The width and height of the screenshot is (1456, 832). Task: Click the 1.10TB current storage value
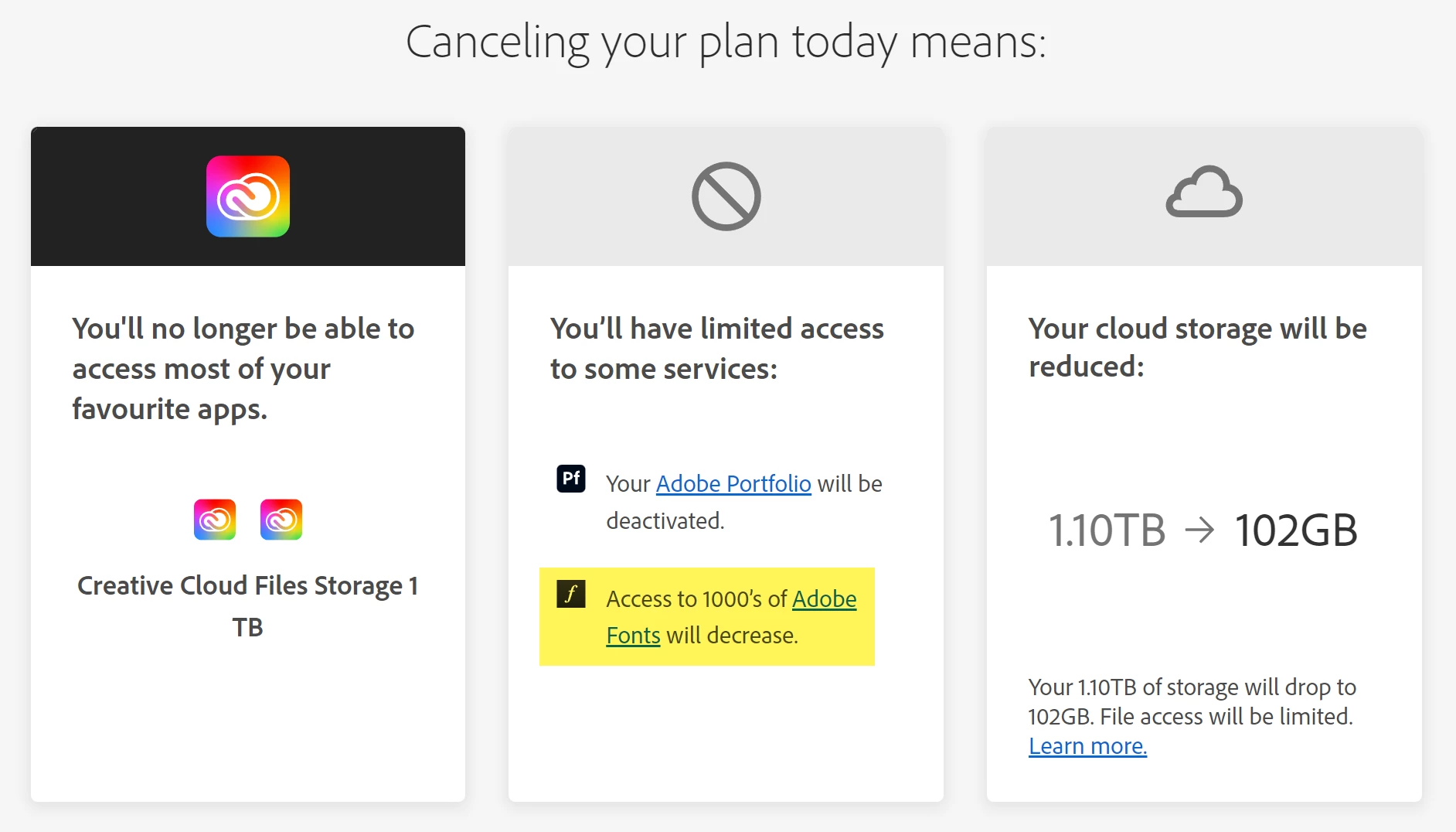coord(1107,530)
